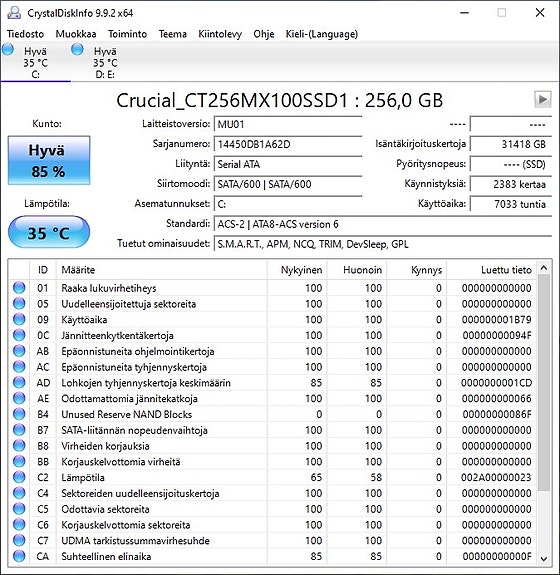
Task: Open the Teema menu
Action: 172,34
